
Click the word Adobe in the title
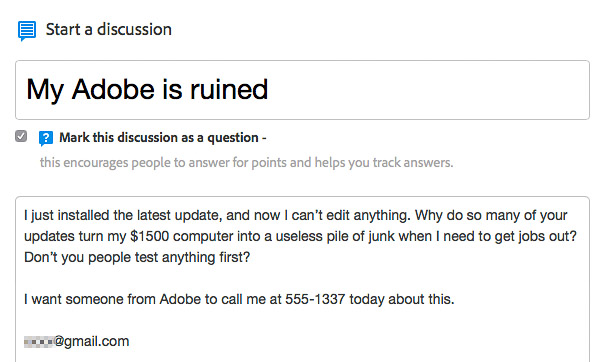[x=113, y=89]
